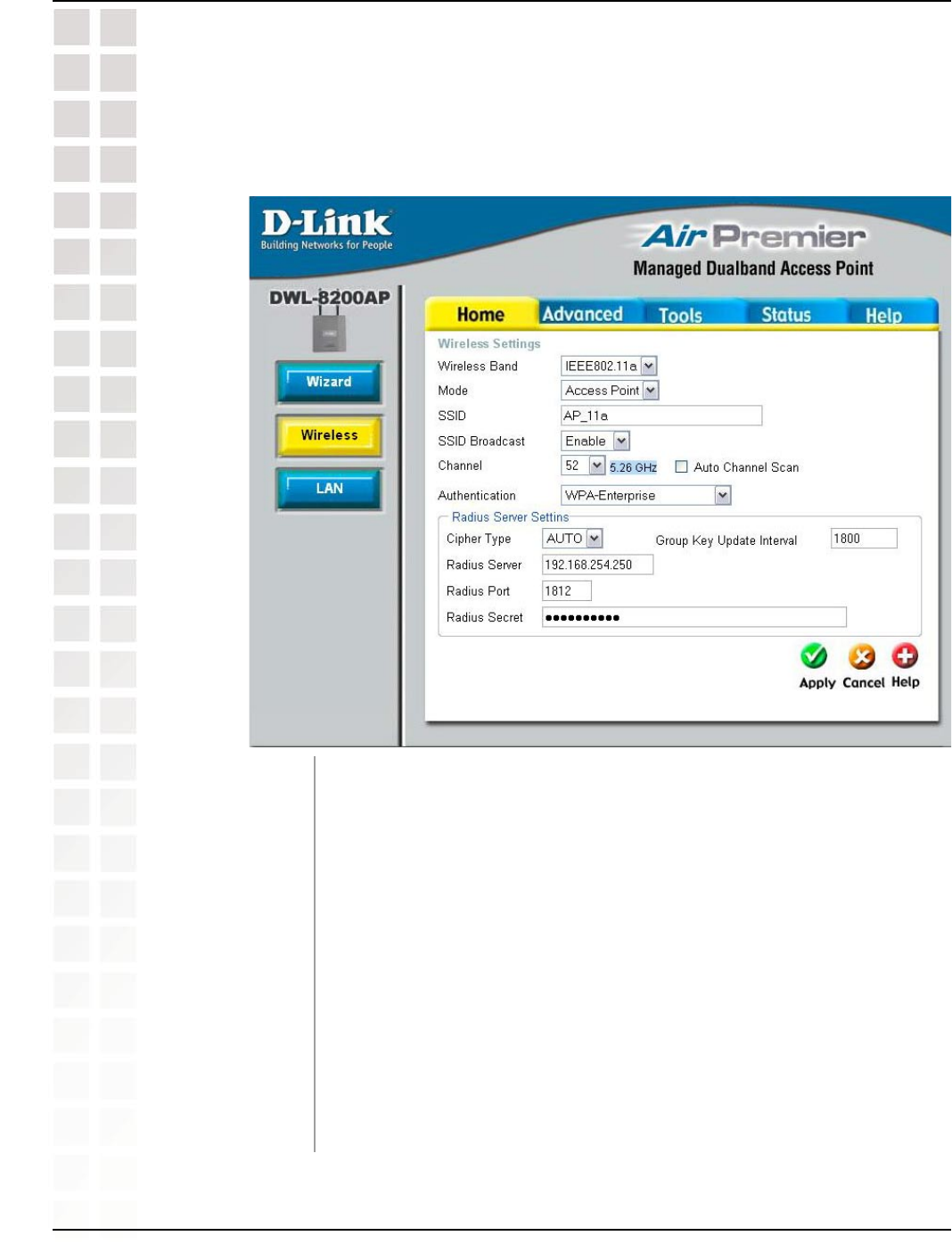Click the Radius Secret password field
The image size is (952, 1244).
coord(694,617)
